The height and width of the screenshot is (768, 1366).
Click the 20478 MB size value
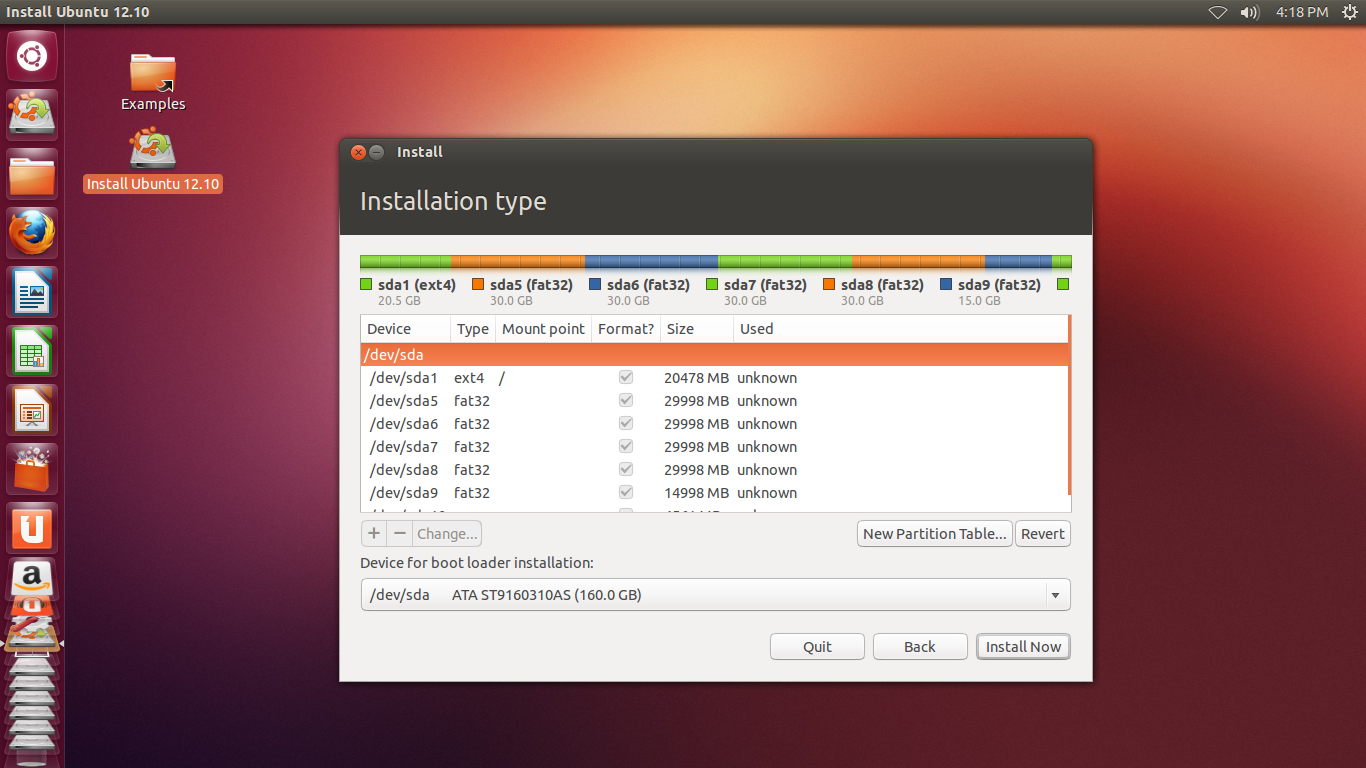tap(696, 378)
